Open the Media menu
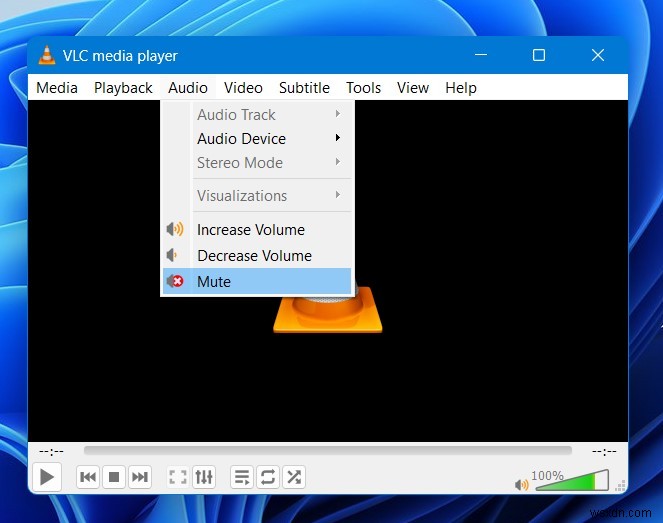 tap(57, 88)
